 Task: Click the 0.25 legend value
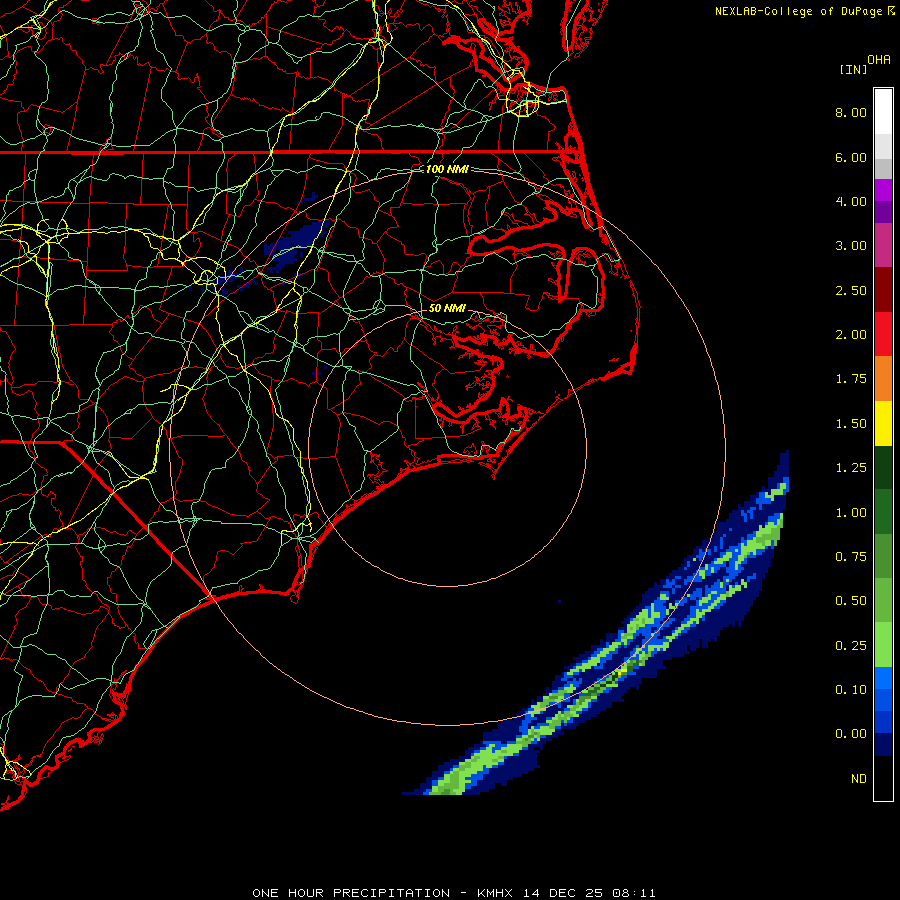click(x=851, y=646)
